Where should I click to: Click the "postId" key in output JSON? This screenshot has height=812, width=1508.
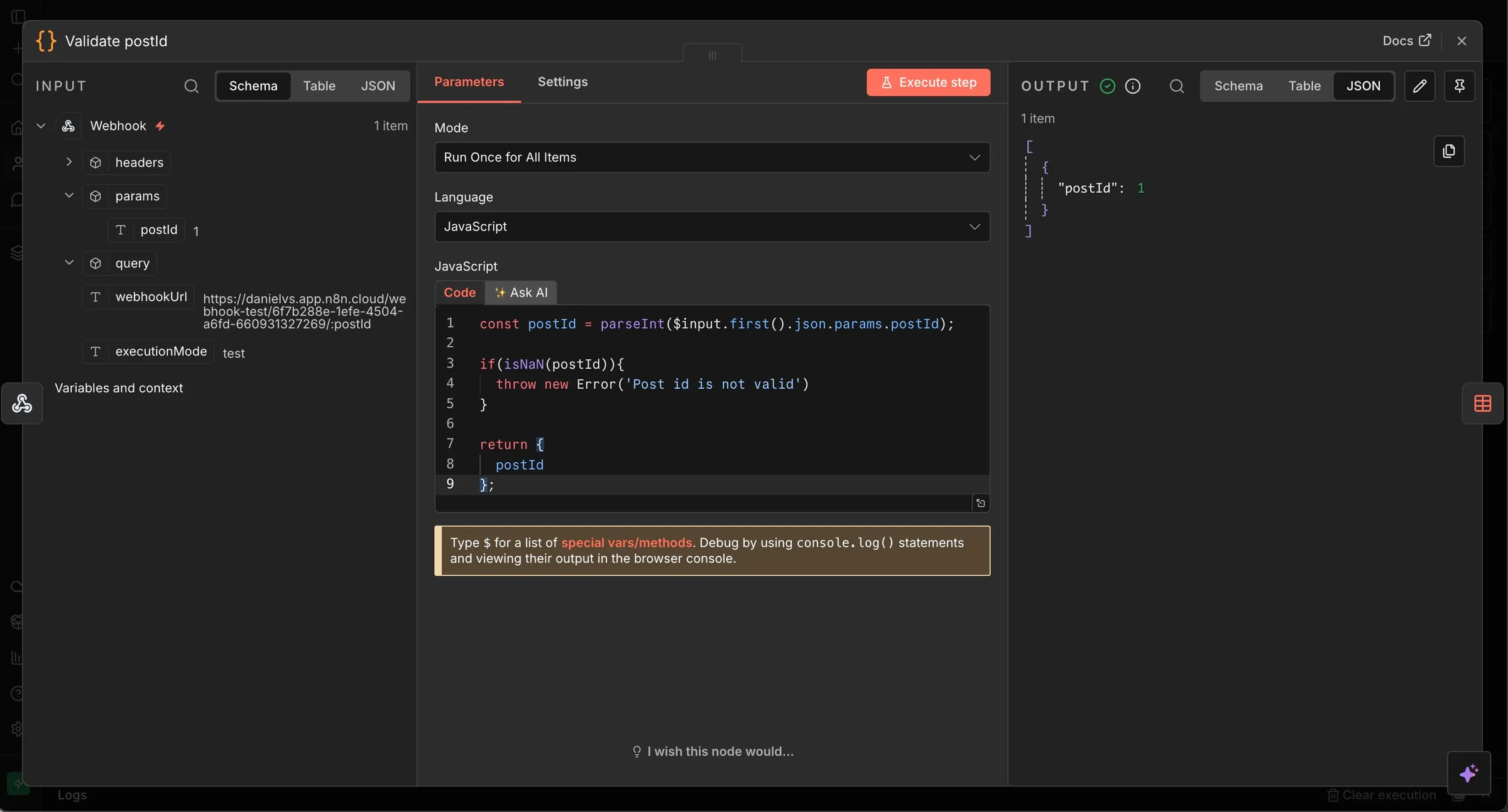(x=1086, y=188)
